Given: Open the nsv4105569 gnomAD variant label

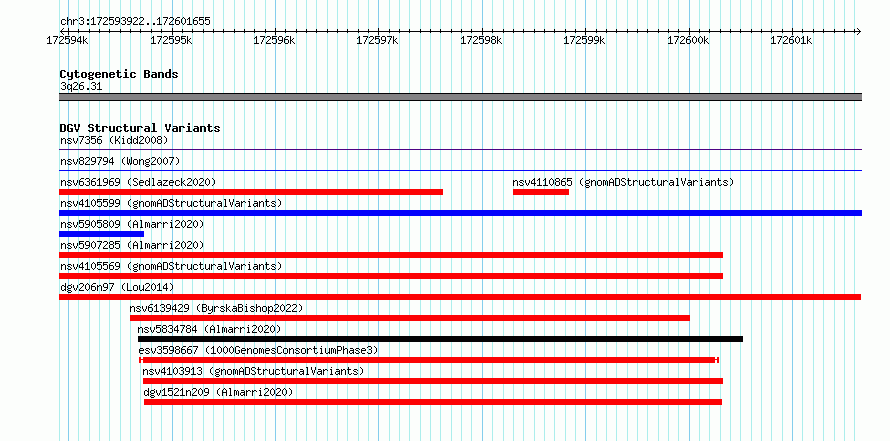Looking at the screenshot, I should 171,266.
